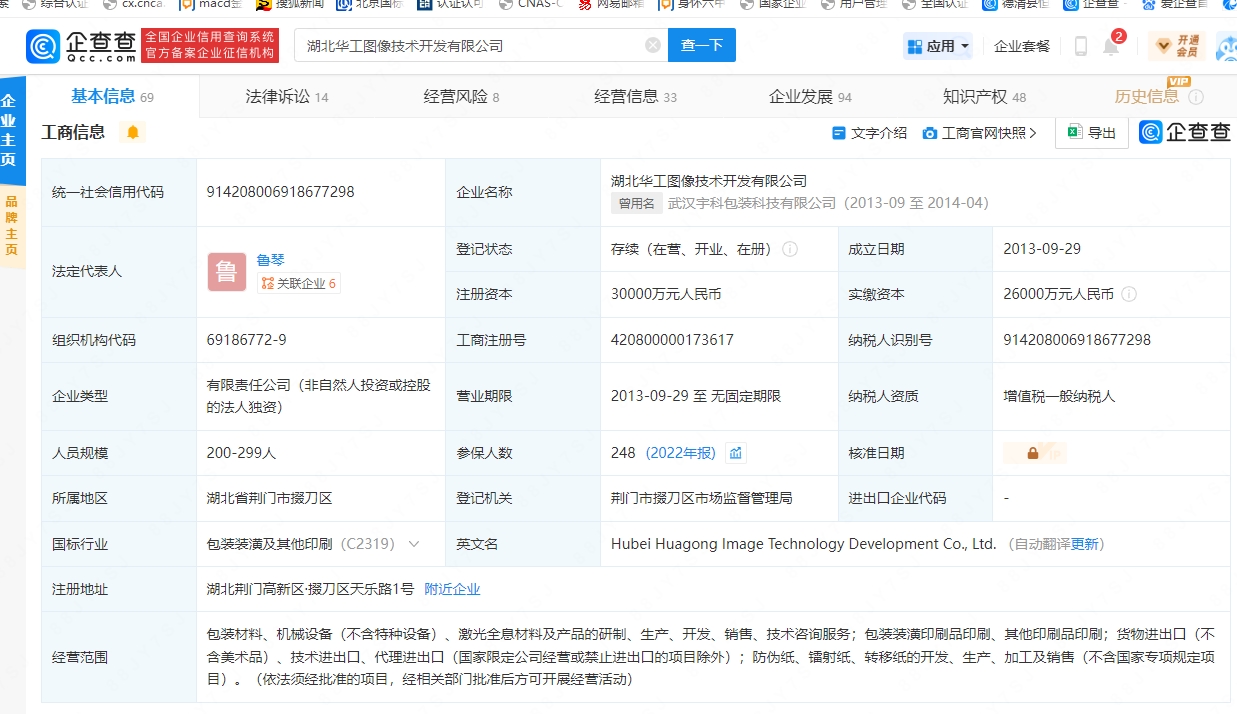Click the 开通会员 button
Image resolution: width=1237 pixels, height=714 pixels.
click(x=1176, y=46)
